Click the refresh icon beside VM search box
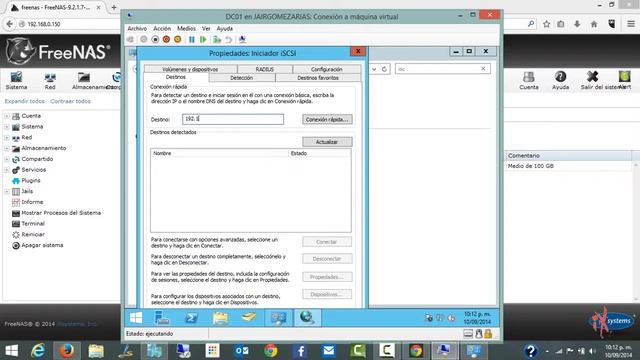640x360 pixels. 384,69
